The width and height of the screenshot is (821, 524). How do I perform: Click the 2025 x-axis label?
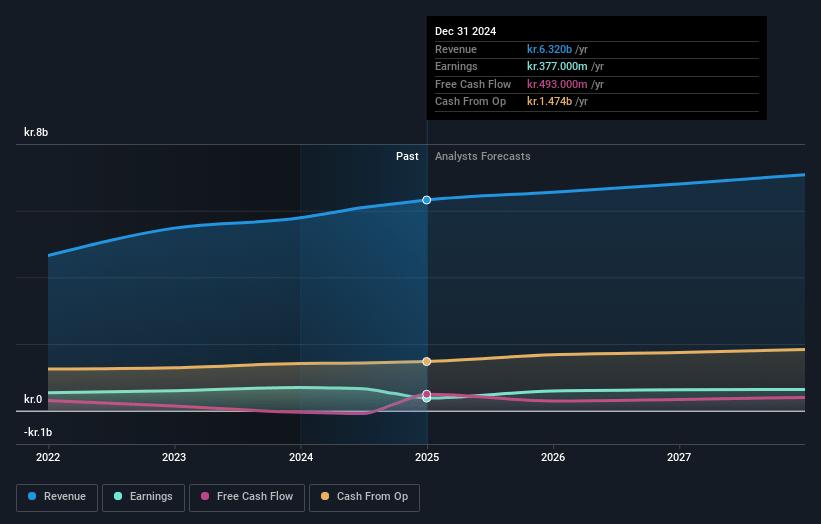click(427, 457)
